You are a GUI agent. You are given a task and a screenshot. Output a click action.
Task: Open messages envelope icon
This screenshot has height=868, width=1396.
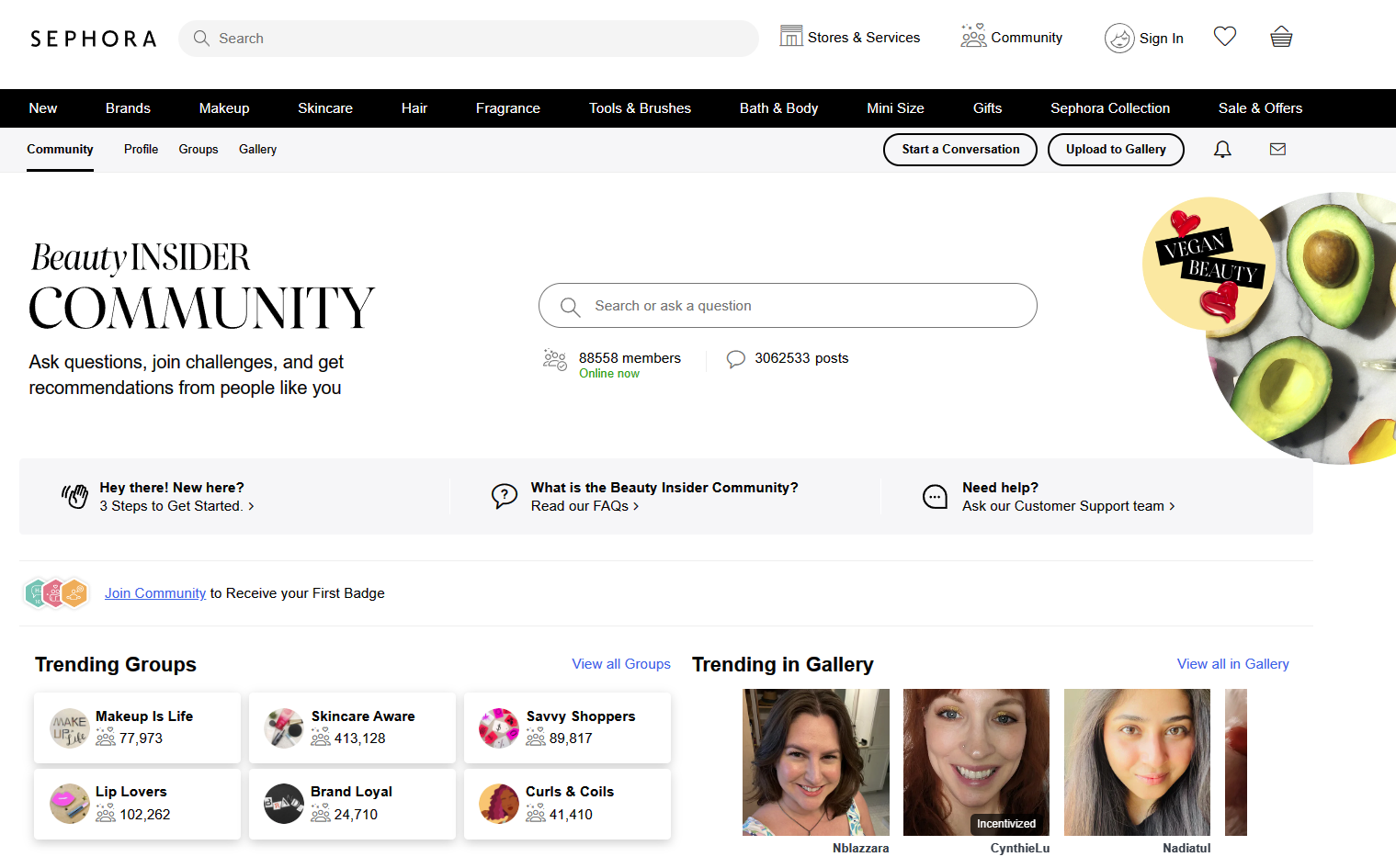(1277, 149)
